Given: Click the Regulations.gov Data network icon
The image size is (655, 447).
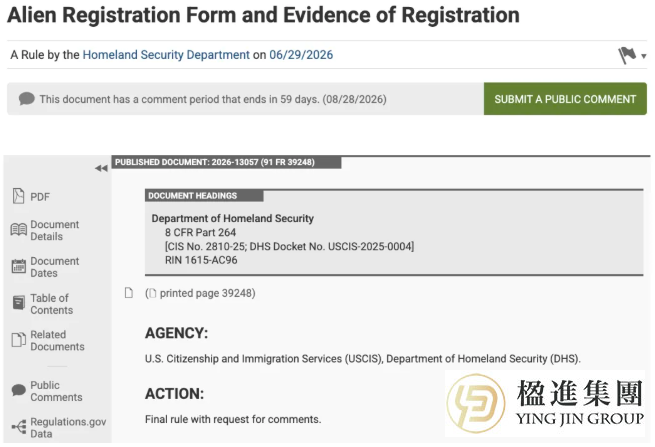Looking at the screenshot, I should pos(18,427).
